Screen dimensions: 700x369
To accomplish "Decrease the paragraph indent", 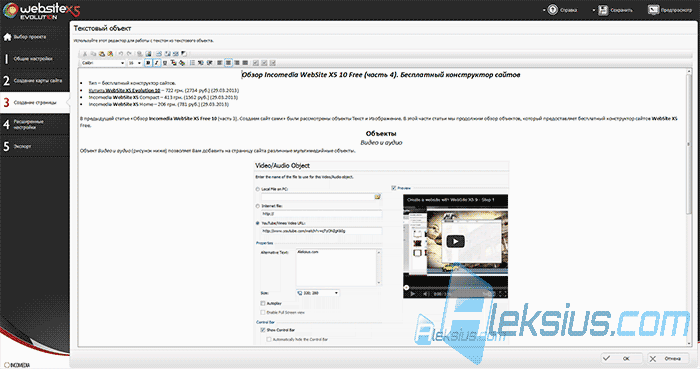I will tap(201, 63).
